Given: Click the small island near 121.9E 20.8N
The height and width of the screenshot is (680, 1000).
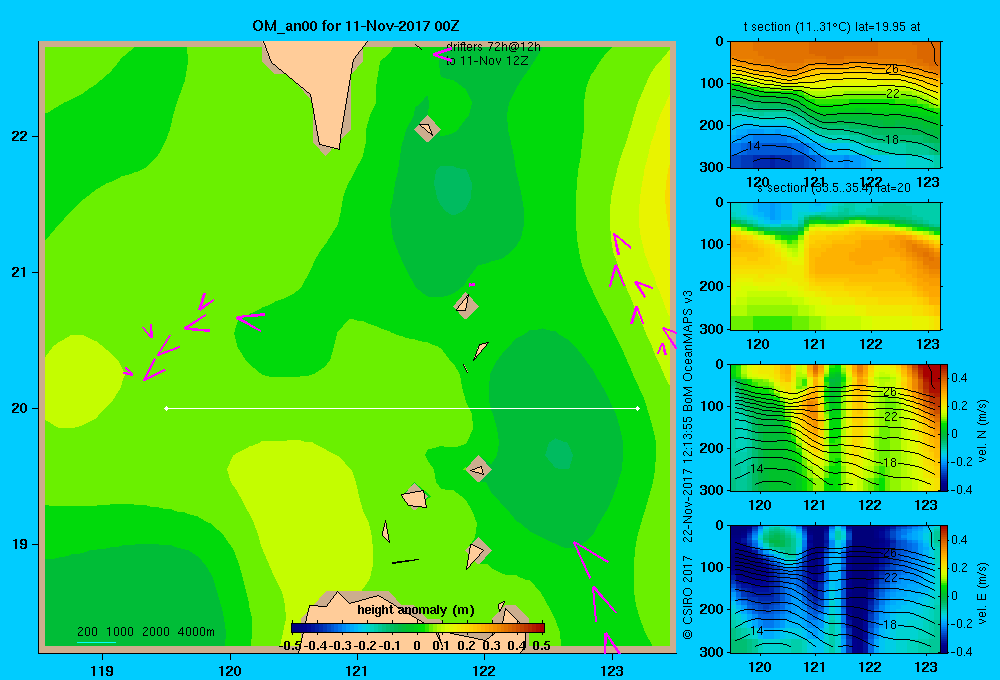Looking at the screenshot, I should [x=466, y=305].
